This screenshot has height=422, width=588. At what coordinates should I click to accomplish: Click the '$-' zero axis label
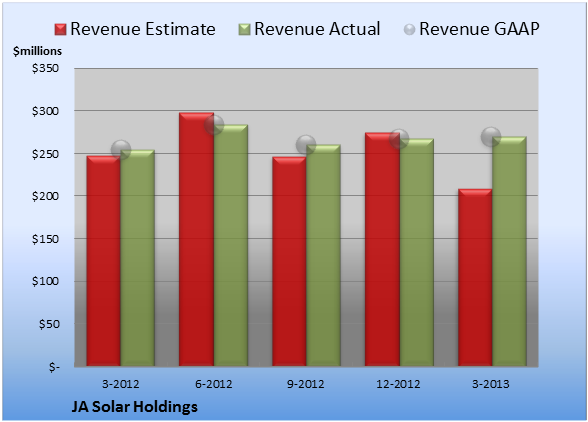click(x=54, y=367)
